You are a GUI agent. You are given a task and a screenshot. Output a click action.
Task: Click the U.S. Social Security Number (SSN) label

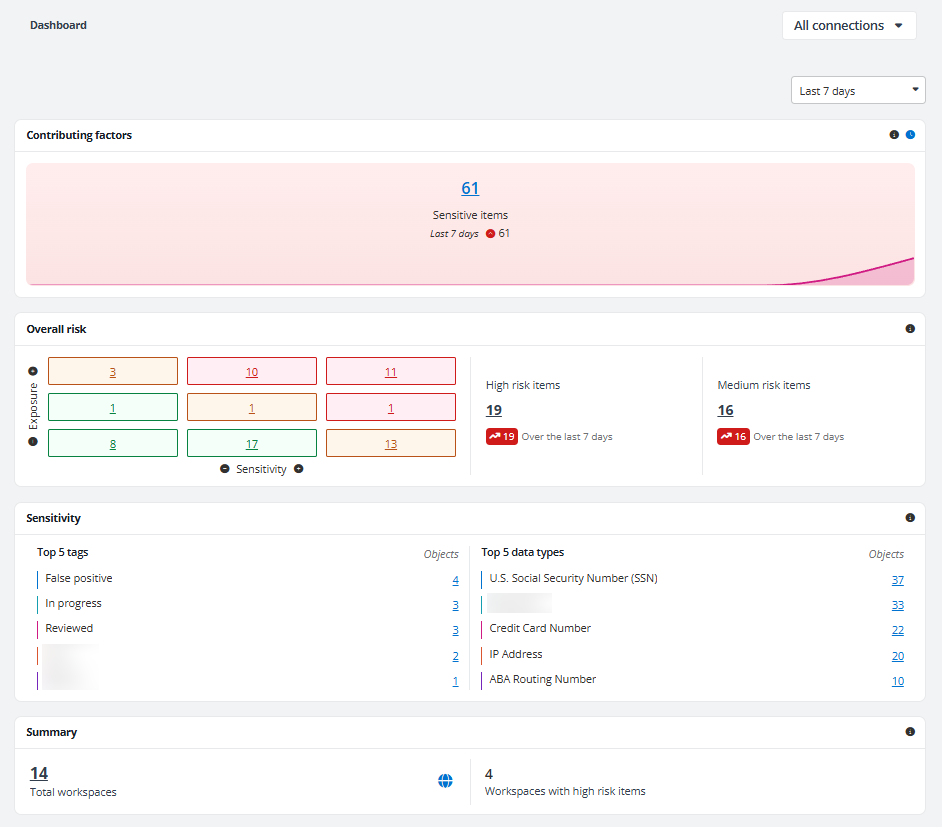[573, 578]
